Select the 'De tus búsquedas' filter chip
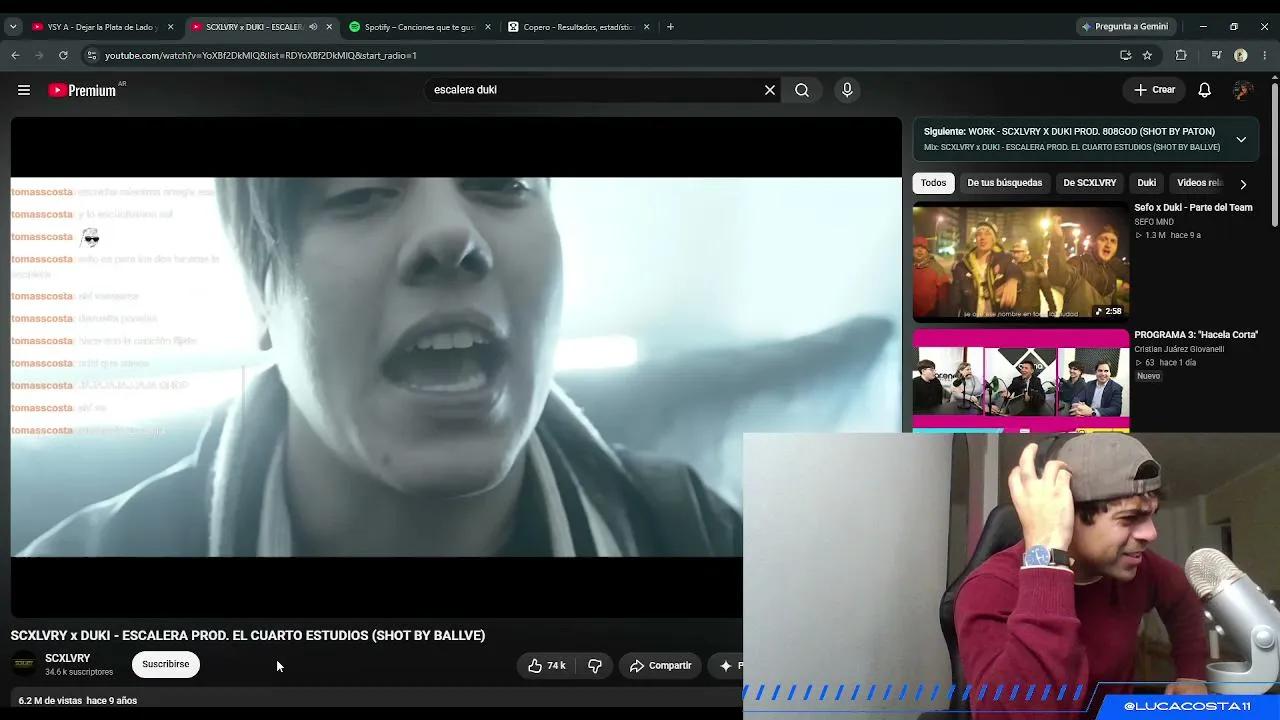 (1004, 183)
